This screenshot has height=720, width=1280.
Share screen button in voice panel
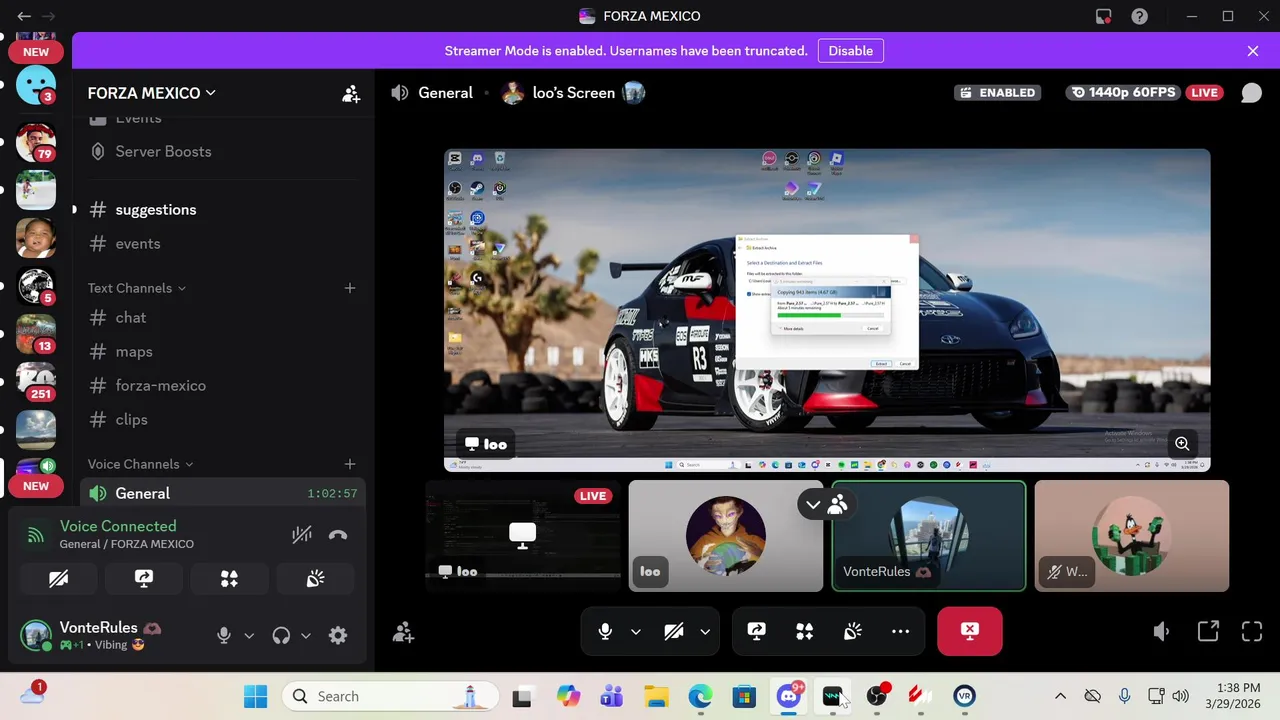click(x=144, y=579)
